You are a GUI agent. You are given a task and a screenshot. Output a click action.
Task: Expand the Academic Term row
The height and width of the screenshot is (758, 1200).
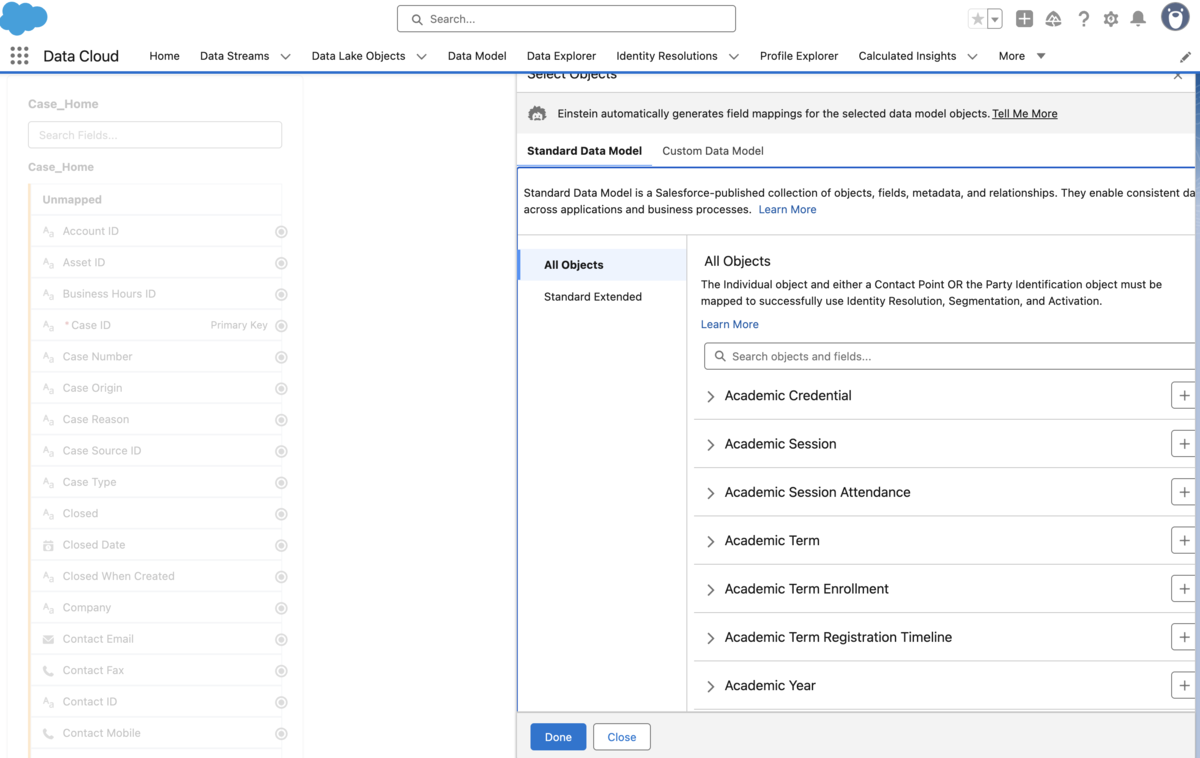(710, 541)
